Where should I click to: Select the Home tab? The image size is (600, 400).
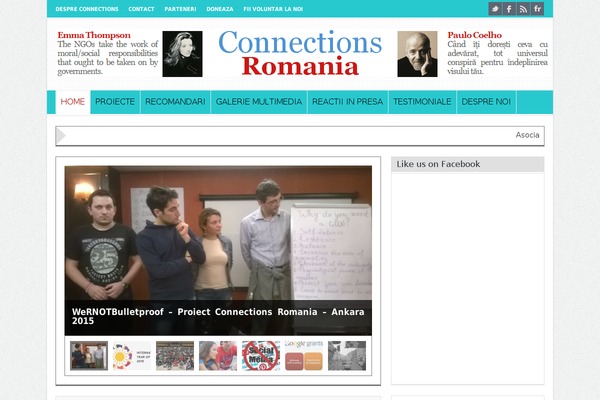click(x=73, y=102)
